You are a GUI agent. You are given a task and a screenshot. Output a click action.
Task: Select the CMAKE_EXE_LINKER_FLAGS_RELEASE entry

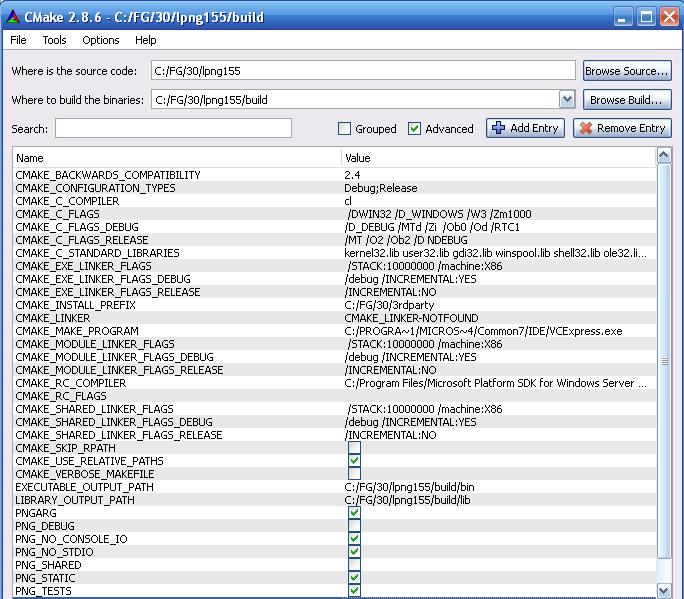[x=108, y=292]
